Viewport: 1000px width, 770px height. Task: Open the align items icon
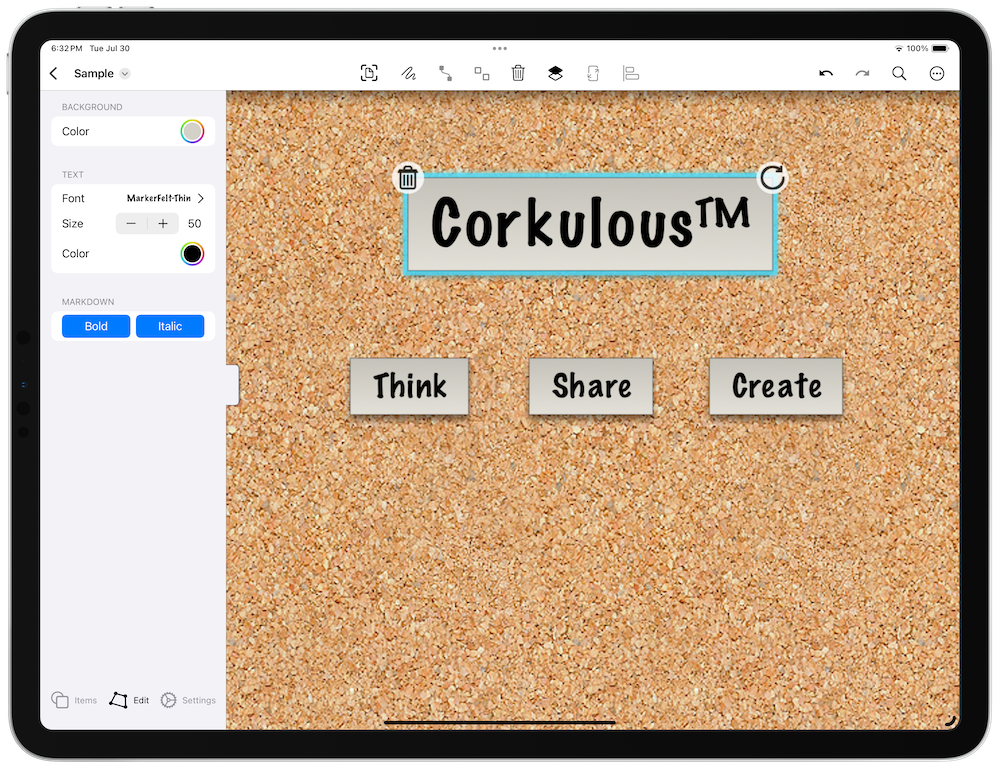pyautogui.click(x=631, y=73)
